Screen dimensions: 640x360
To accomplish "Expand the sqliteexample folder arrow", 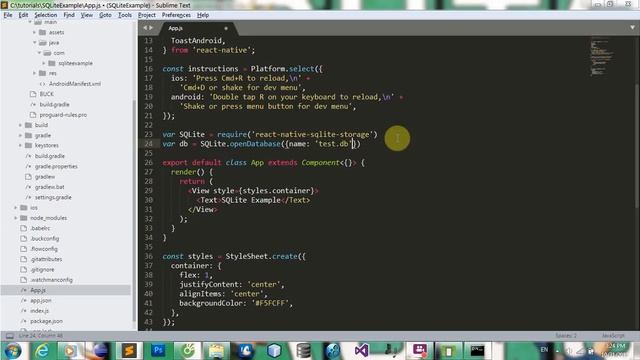I will (44, 63).
